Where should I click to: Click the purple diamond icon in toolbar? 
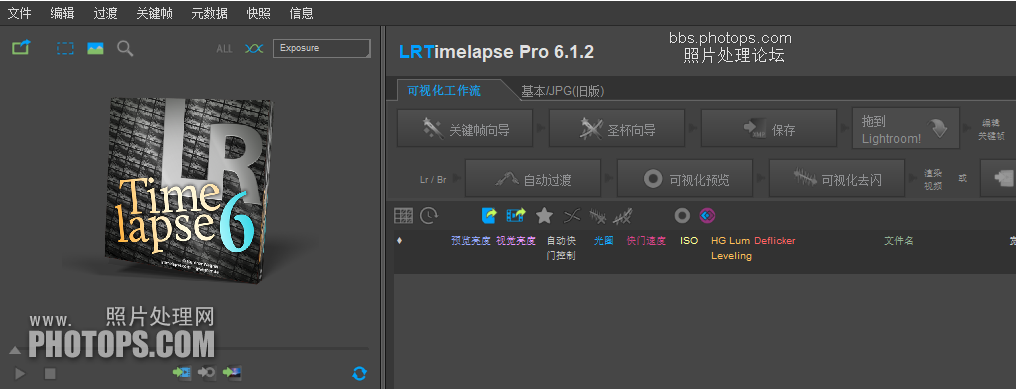pos(708,215)
